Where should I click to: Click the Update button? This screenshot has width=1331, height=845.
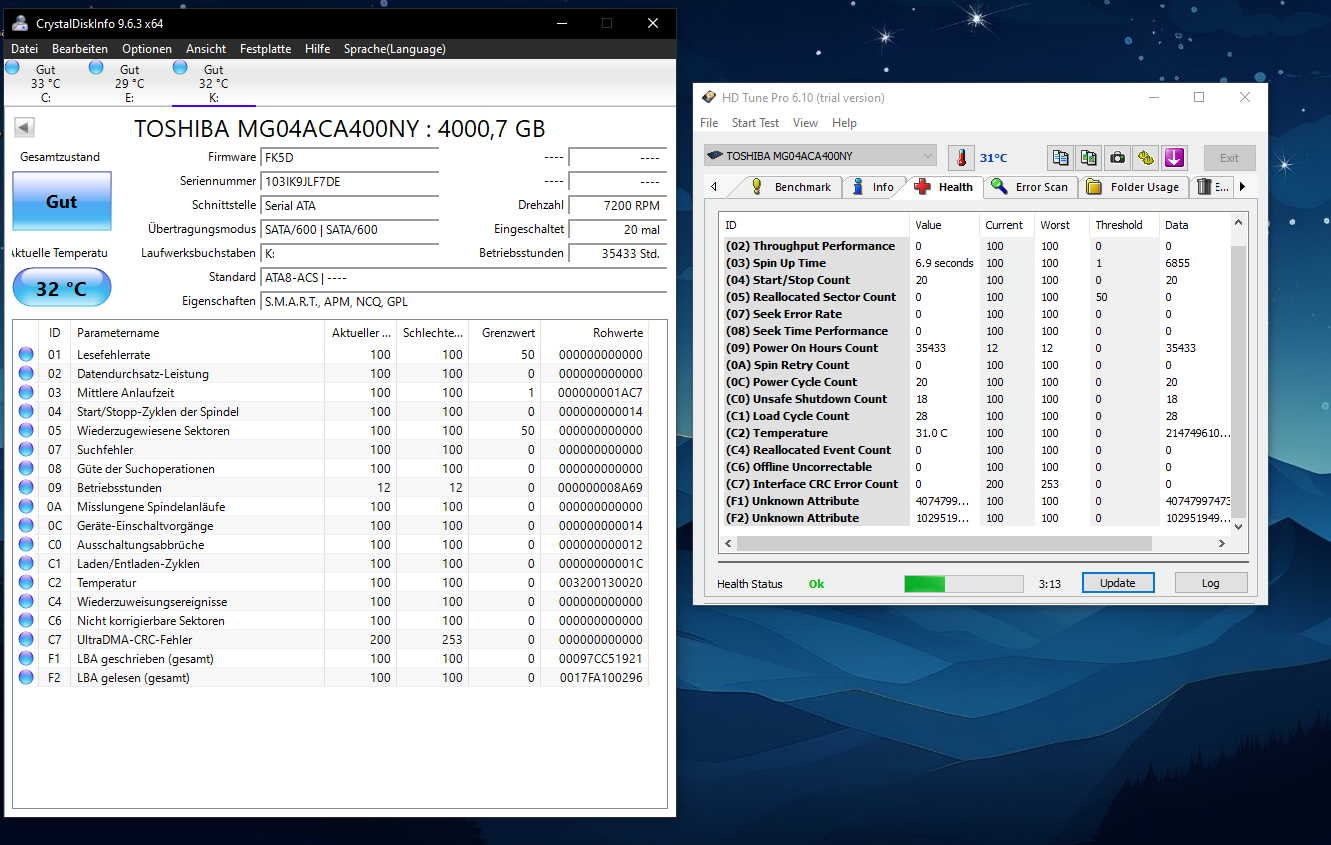(1118, 583)
